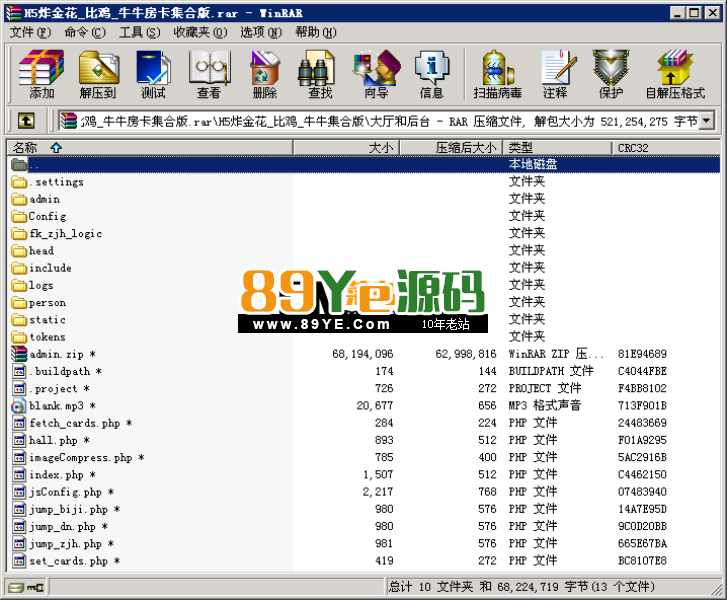Screen dimensions: 727x600
Task: Select the Config folder row
Action: coord(364,216)
